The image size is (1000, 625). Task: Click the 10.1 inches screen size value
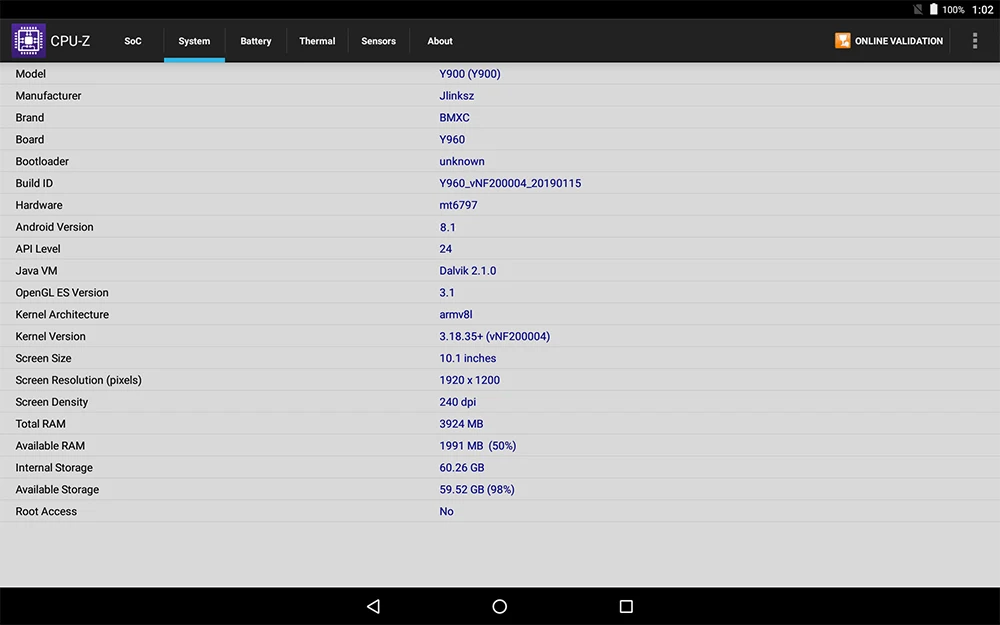(x=467, y=358)
